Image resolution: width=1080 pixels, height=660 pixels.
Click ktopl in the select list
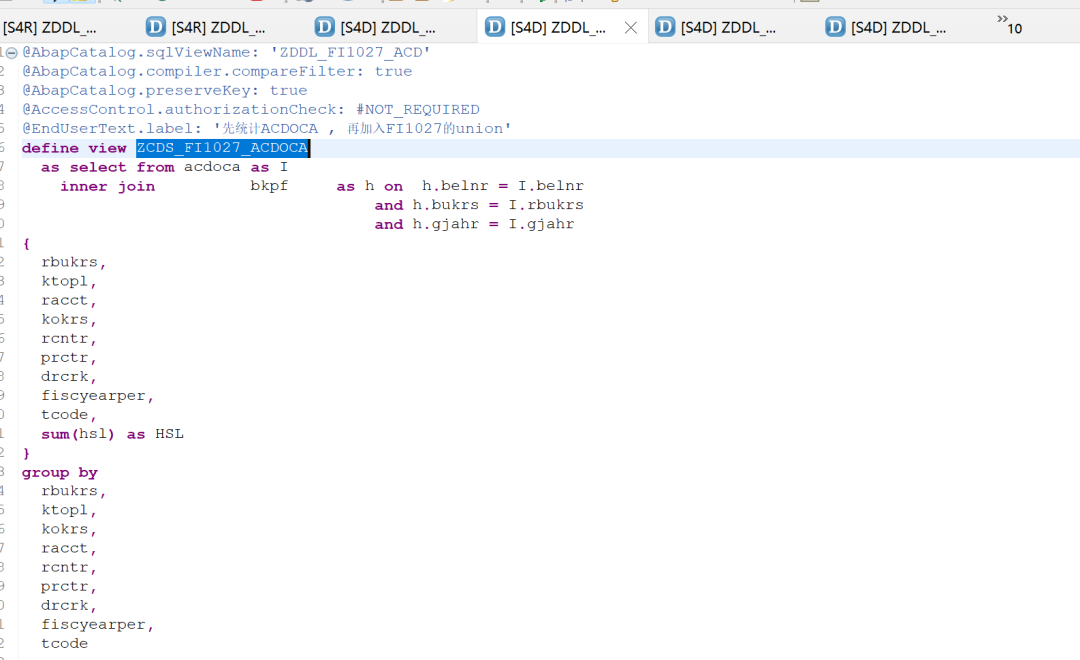65,281
